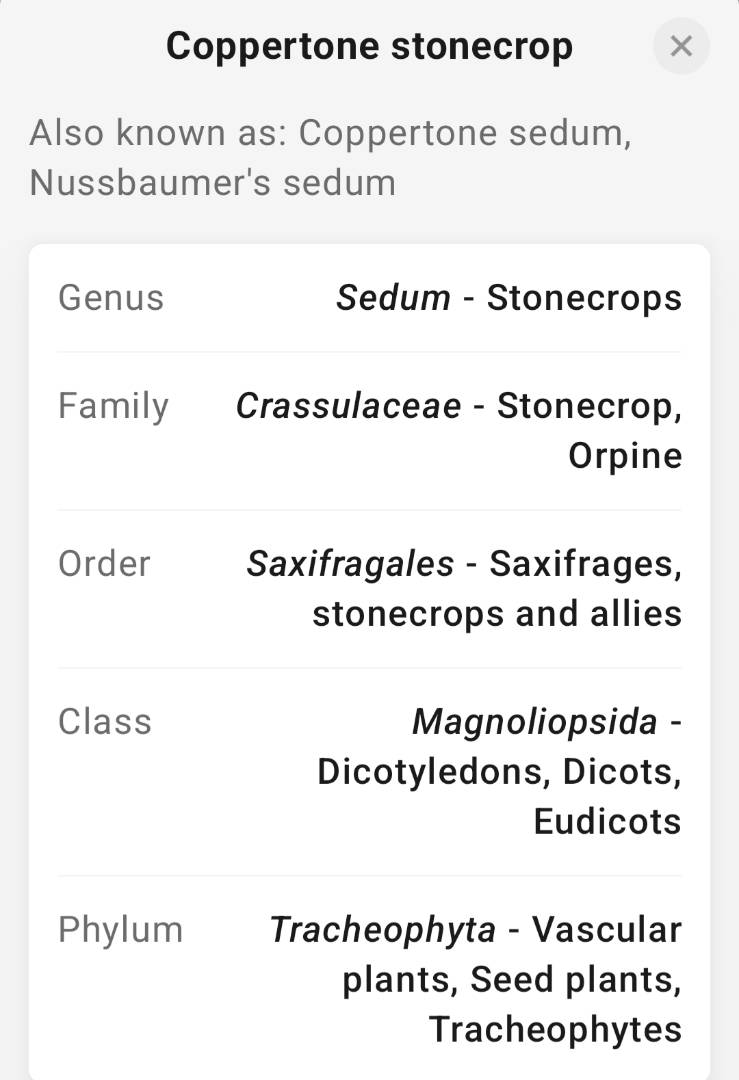Screen dimensions: 739x1080
Task: Click the Family row label
Action: [x=114, y=406]
